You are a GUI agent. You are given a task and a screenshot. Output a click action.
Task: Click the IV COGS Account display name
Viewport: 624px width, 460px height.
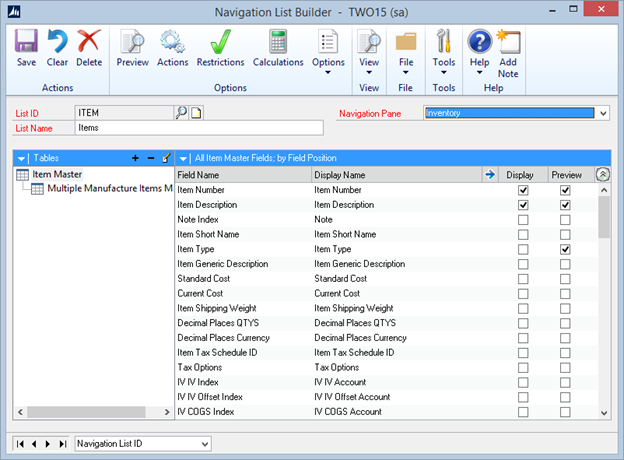coord(348,412)
